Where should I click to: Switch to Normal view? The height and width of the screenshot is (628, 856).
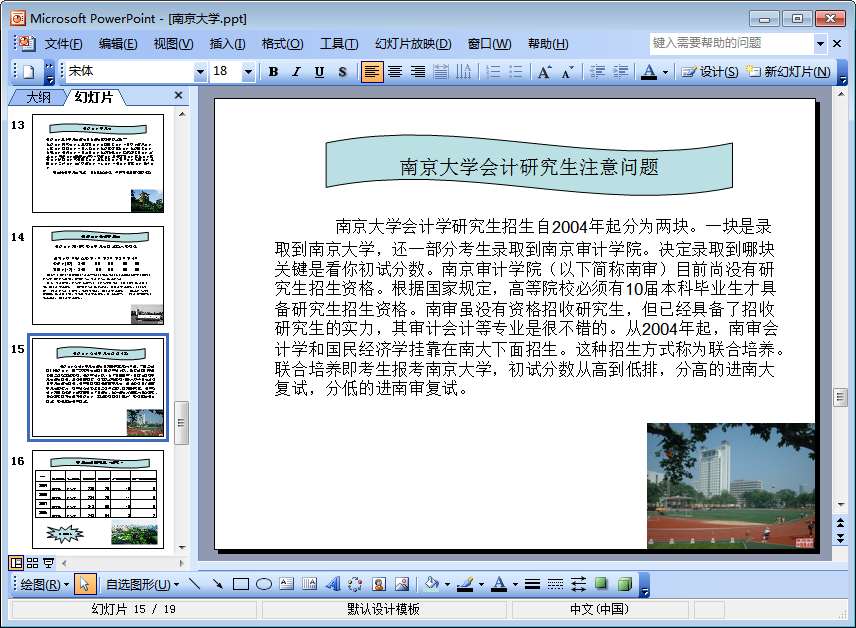point(16,562)
